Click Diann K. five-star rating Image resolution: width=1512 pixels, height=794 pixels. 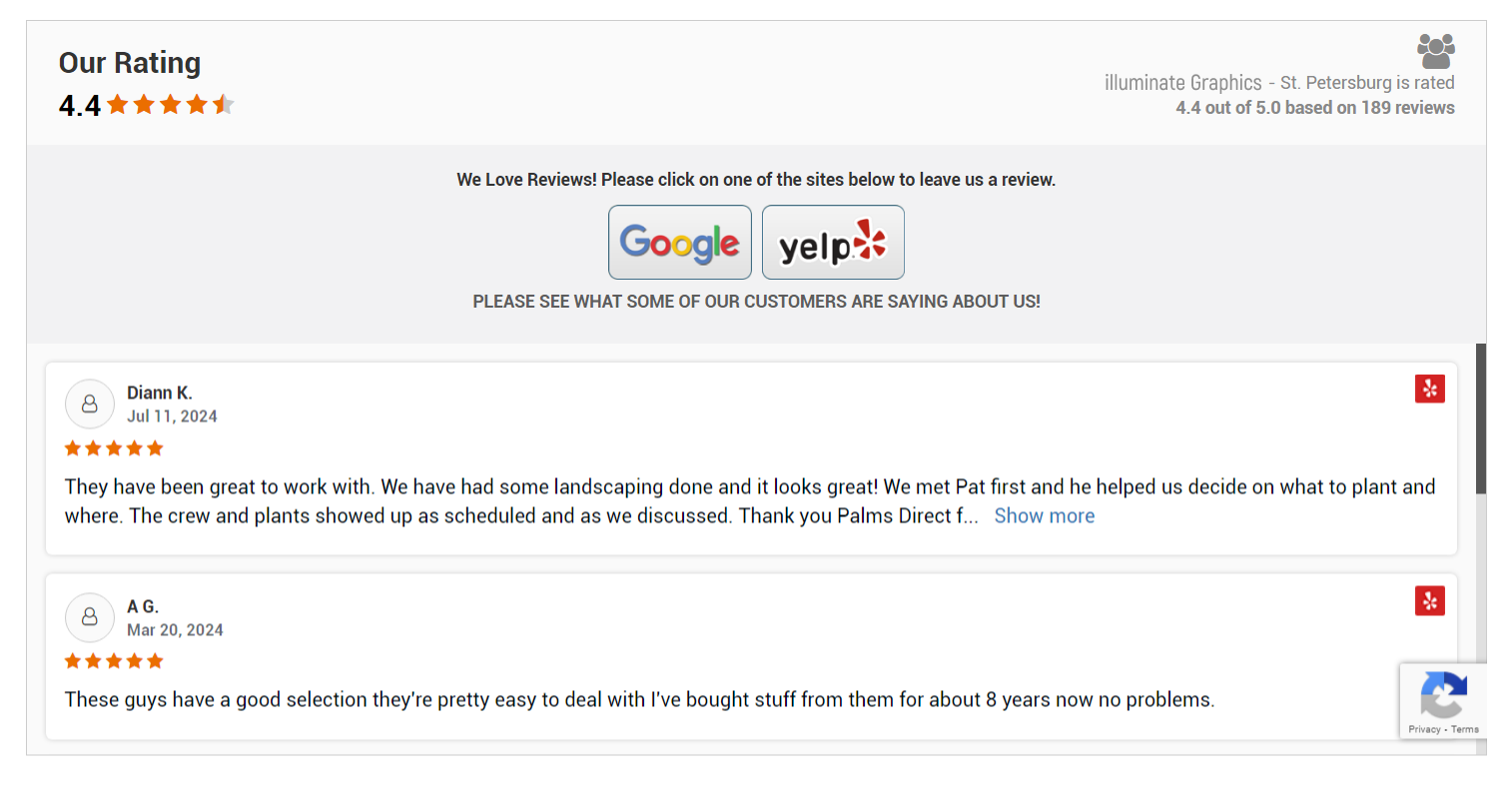(x=114, y=448)
